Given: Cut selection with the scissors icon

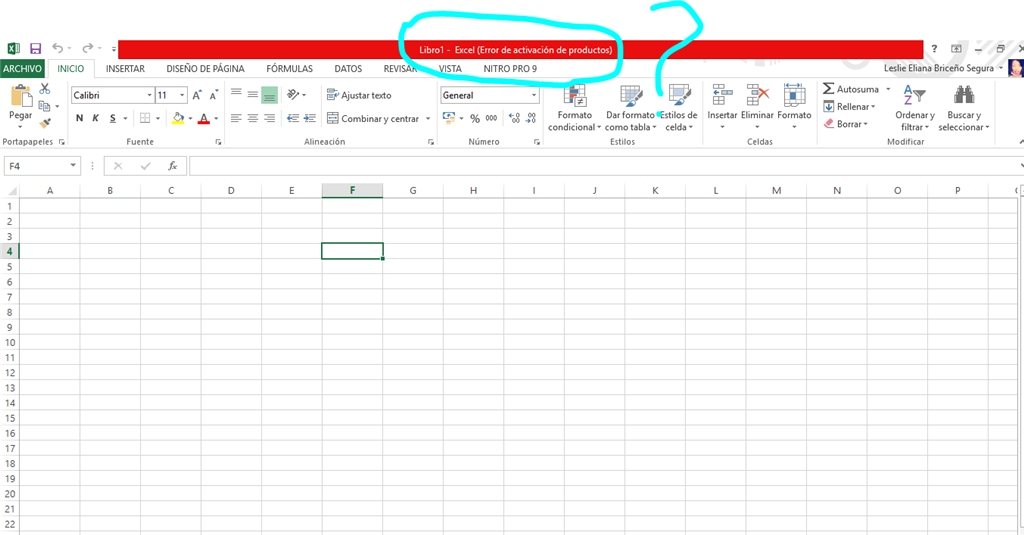Looking at the screenshot, I should pyautogui.click(x=44, y=89).
